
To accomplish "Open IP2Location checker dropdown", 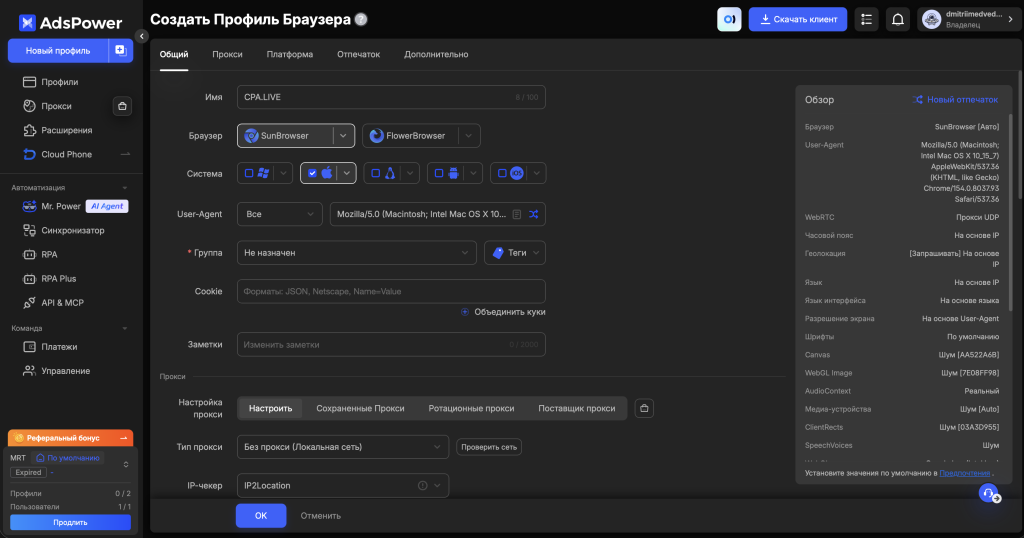I will pos(343,485).
